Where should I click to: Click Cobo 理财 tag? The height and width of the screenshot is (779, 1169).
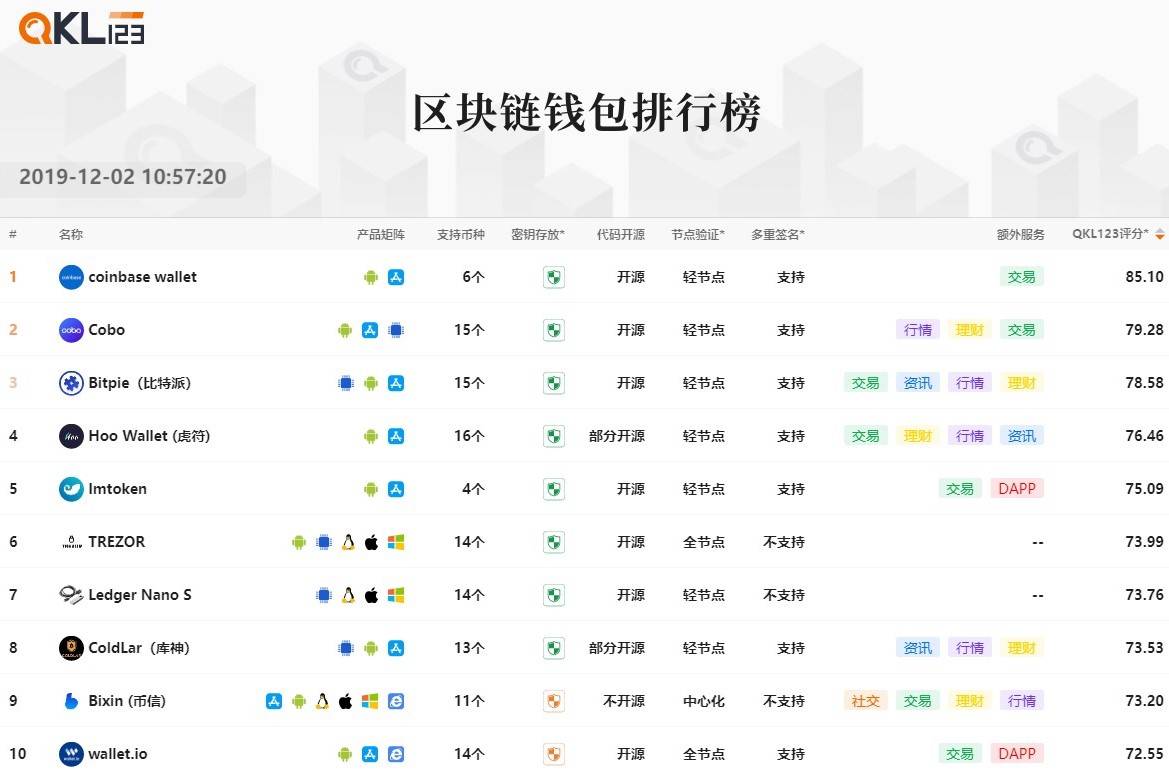point(969,330)
